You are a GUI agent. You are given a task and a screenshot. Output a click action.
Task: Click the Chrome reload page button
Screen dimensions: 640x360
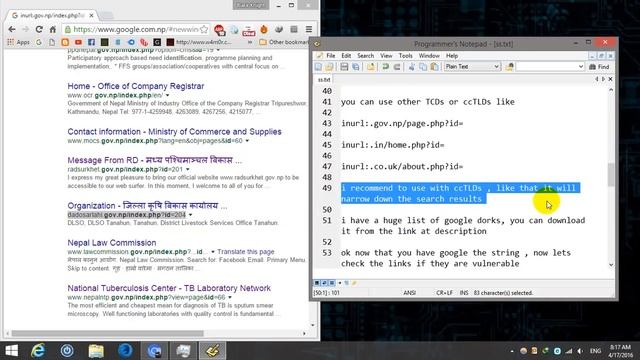tap(39, 29)
